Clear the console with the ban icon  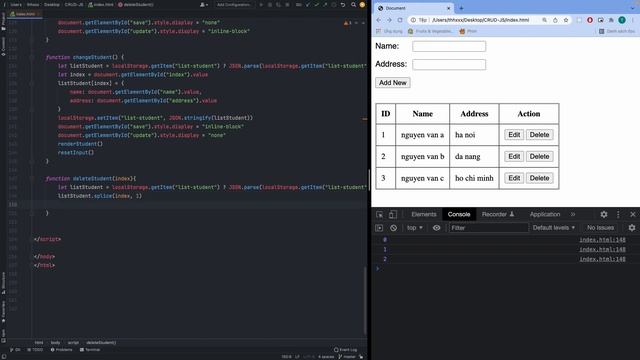[393, 228]
